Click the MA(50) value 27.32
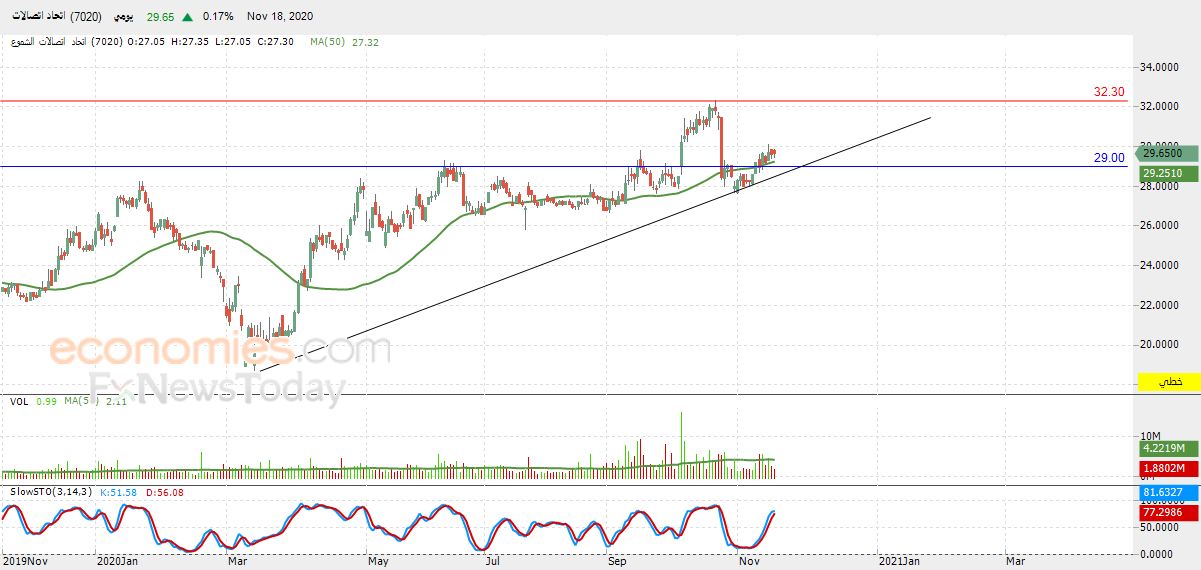Image resolution: width=1201 pixels, height=570 pixels. (366, 41)
